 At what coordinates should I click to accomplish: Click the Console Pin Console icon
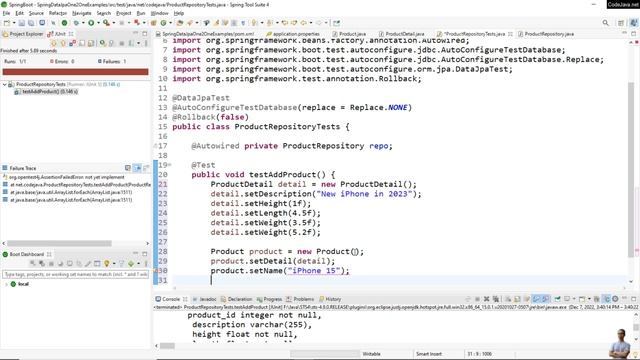(557, 299)
